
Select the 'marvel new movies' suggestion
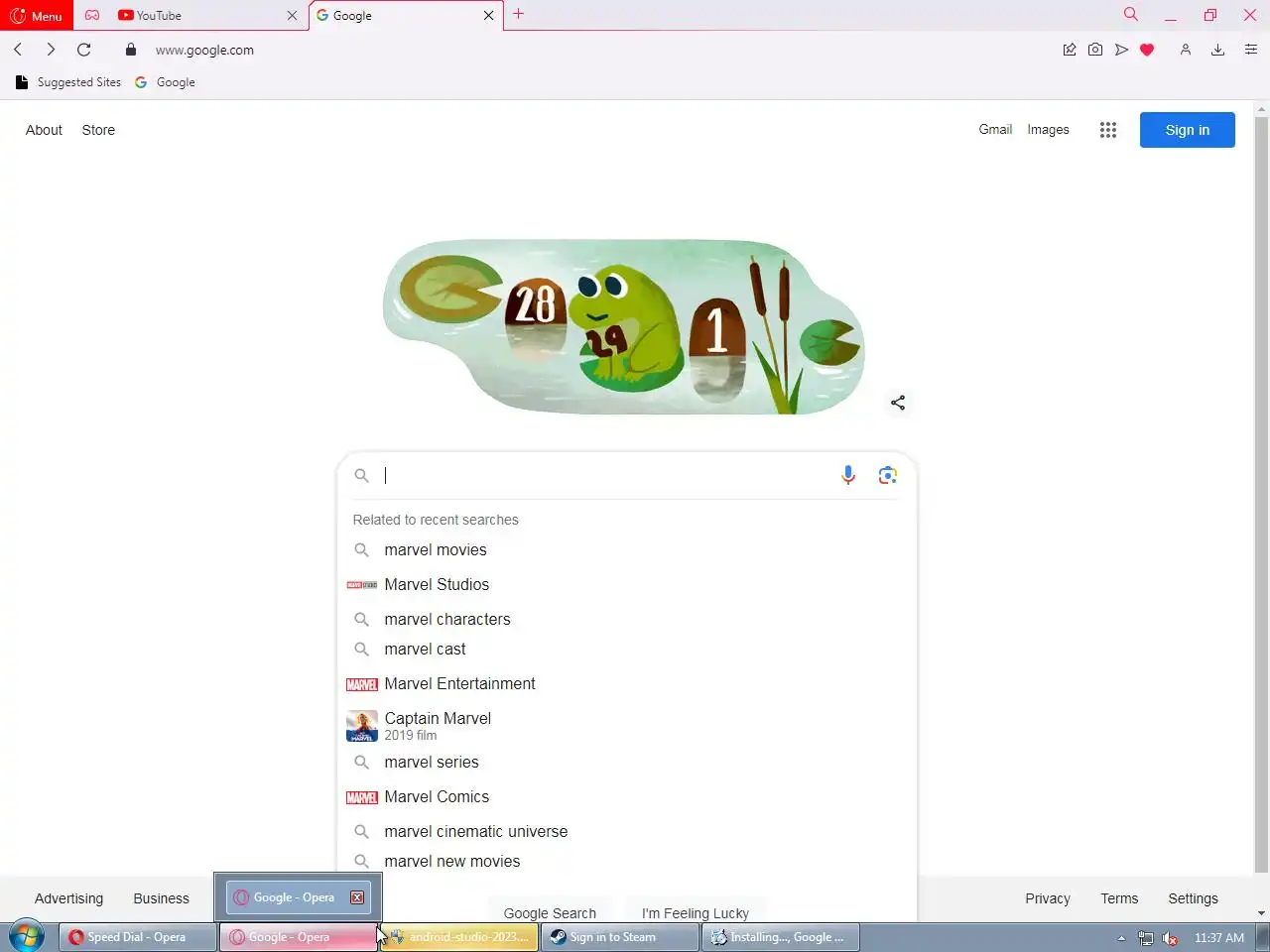pyautogui.click(x=627, y=861)
